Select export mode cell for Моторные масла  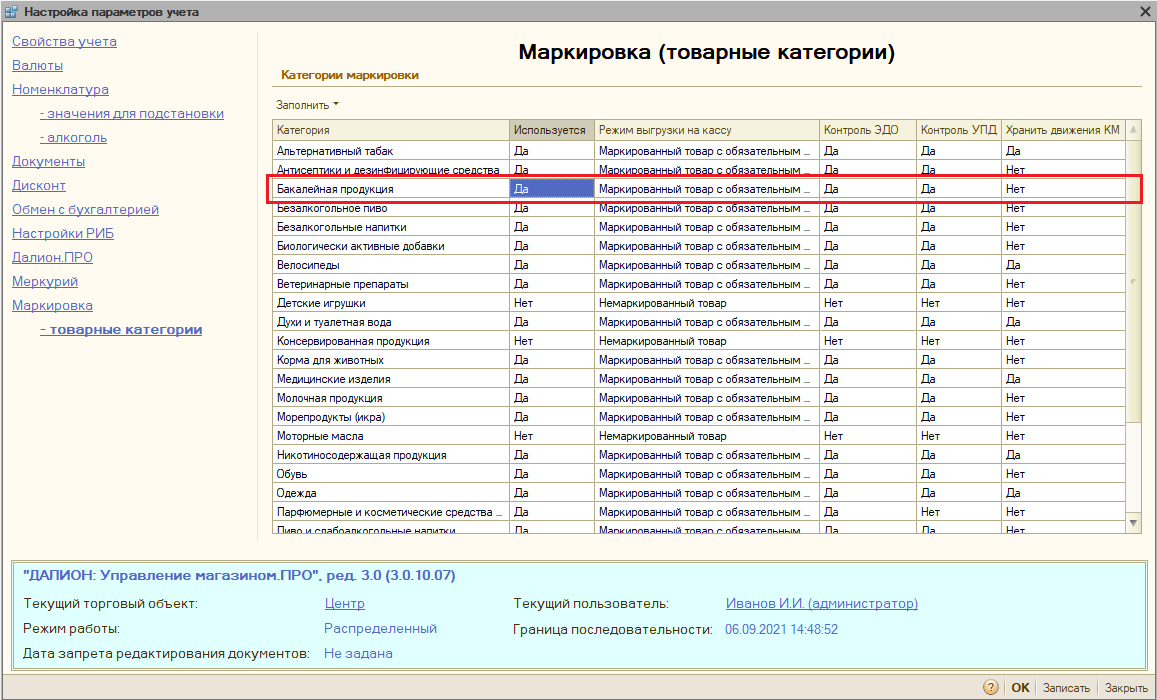pyautogui.click(x=706, y=436)
